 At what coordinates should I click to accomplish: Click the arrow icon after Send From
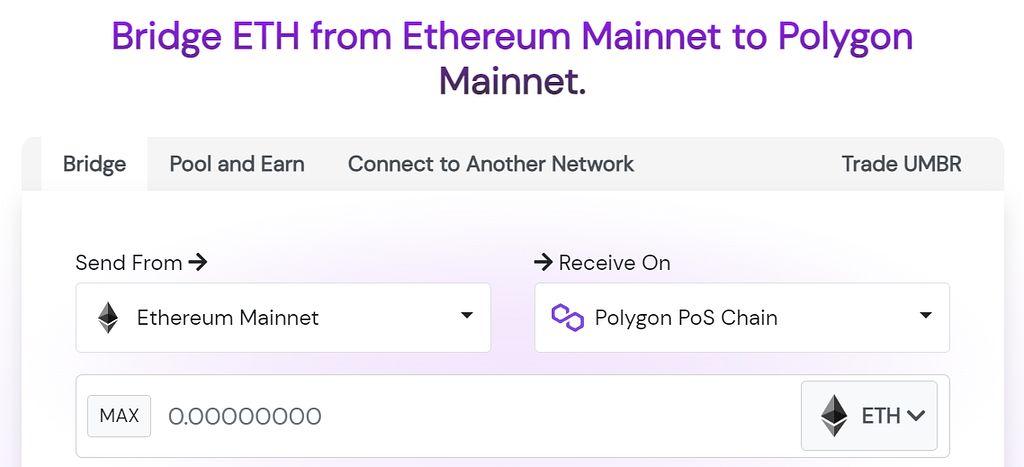(197, 263)
